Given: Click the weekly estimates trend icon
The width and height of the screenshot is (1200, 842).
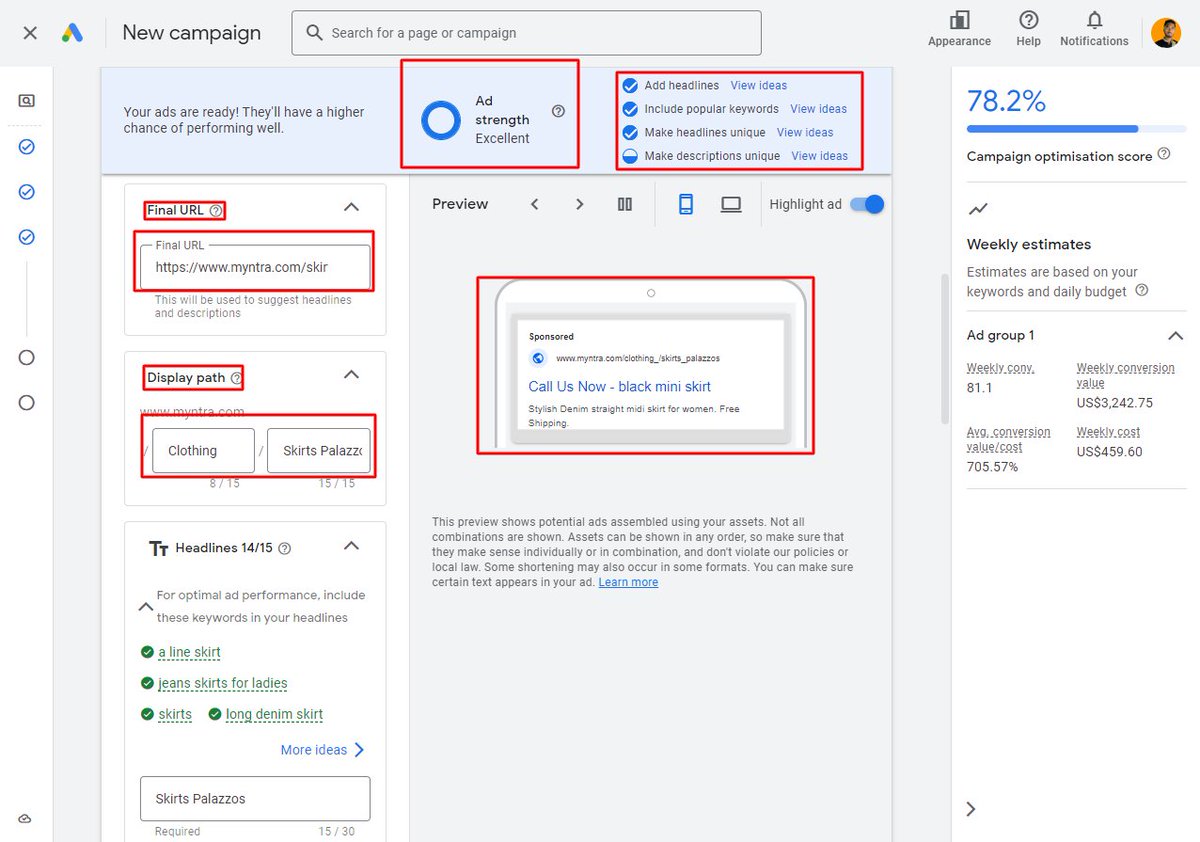Looking at the screenshot, I should point(978,209).
